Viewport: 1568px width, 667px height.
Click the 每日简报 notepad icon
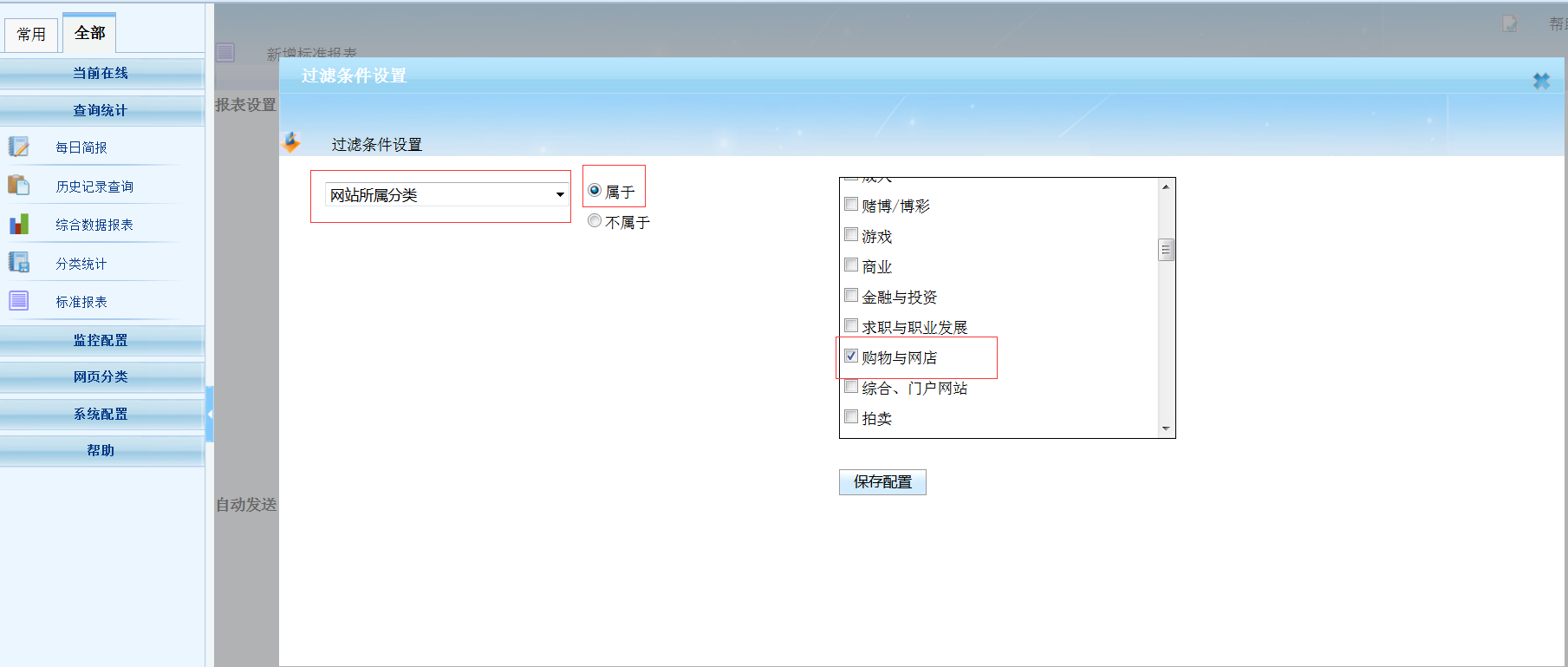[19, 147]
